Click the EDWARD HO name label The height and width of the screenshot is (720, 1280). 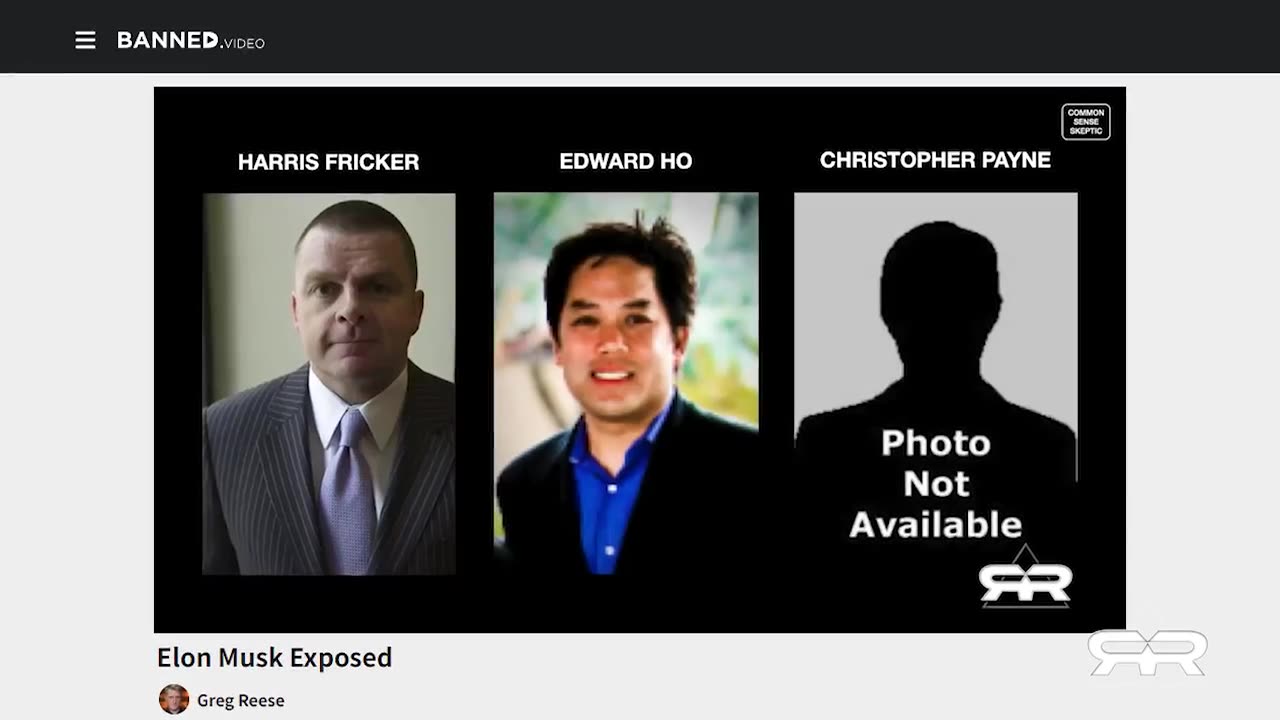point(626,161)
